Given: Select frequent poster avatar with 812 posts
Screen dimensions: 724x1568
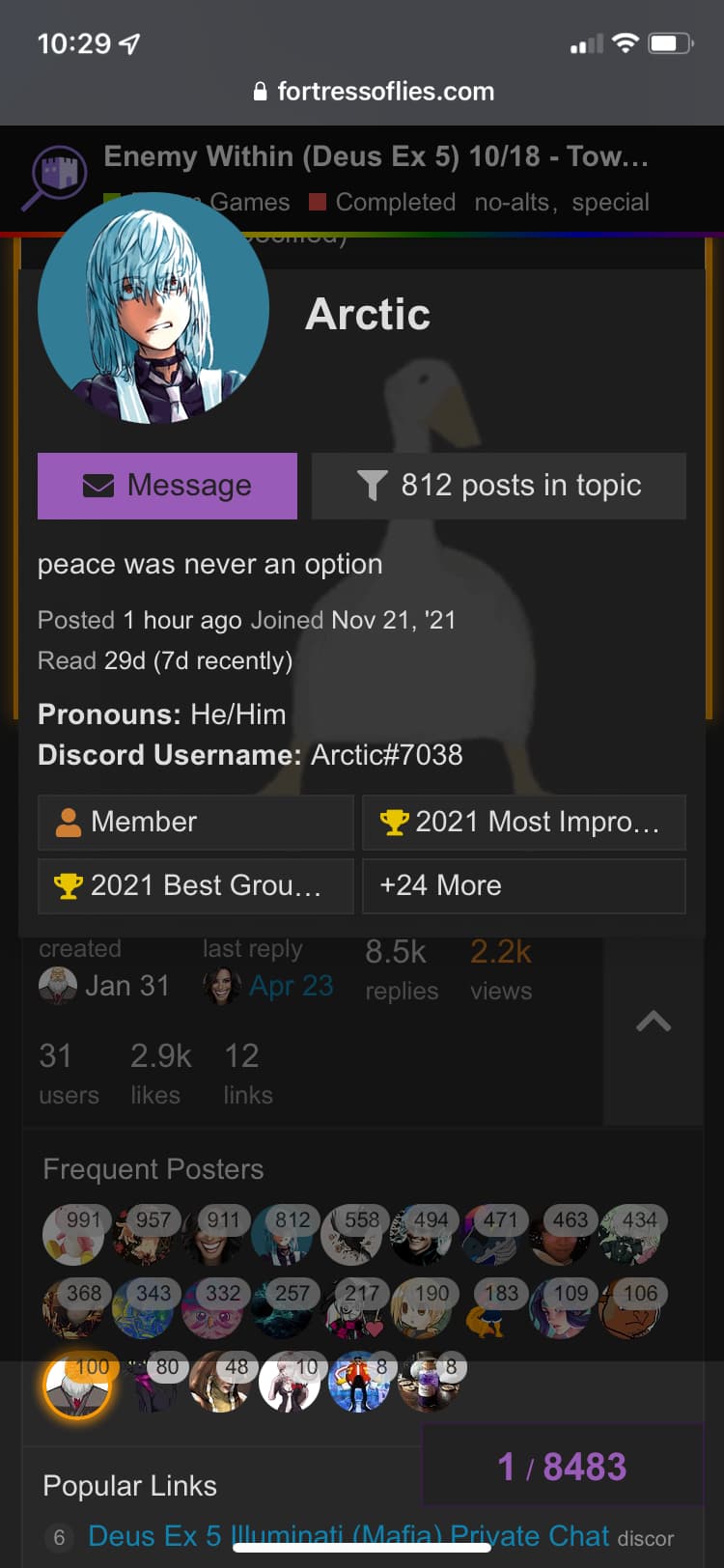Looking at the screenshot, I should point(281,1235).
